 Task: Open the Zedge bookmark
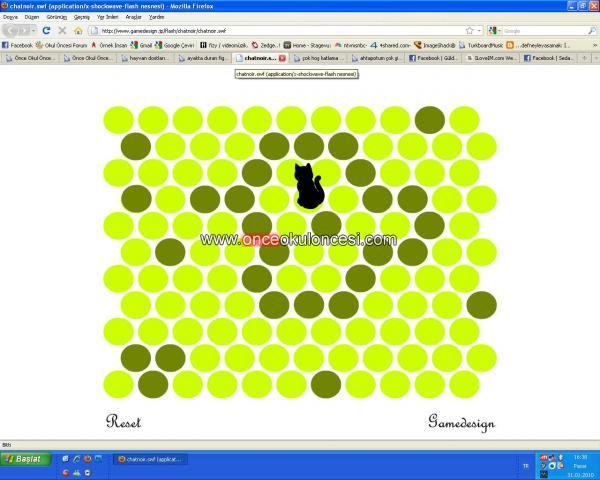click(x=266, y=45)
